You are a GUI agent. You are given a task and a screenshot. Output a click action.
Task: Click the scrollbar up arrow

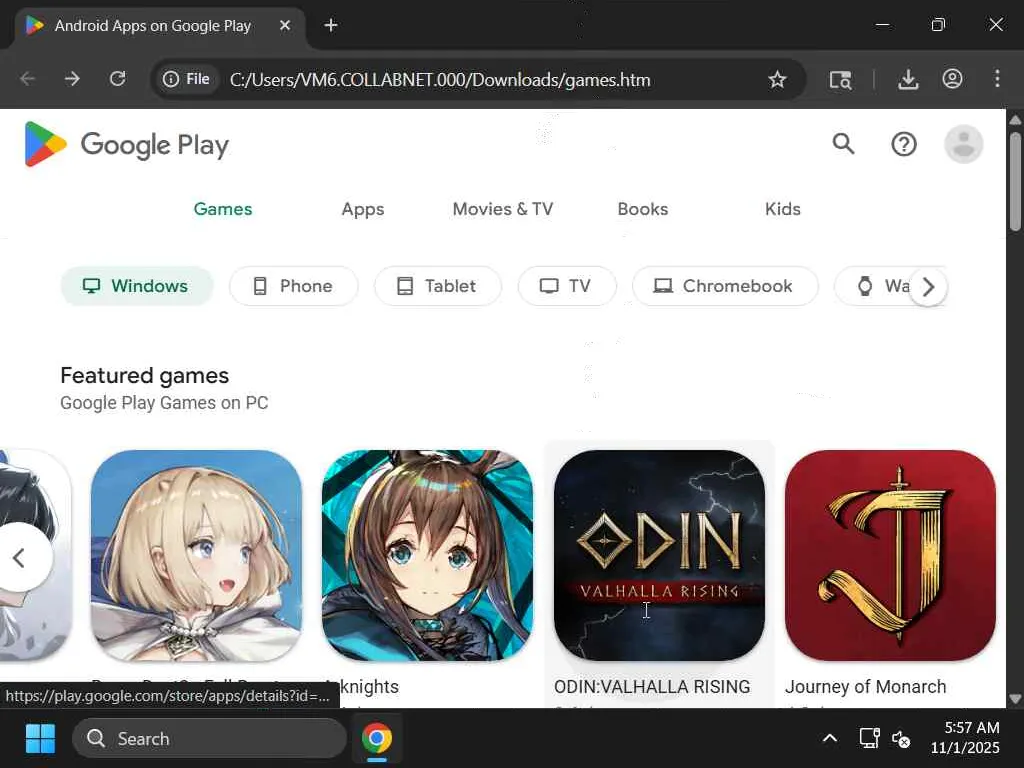1015,120
